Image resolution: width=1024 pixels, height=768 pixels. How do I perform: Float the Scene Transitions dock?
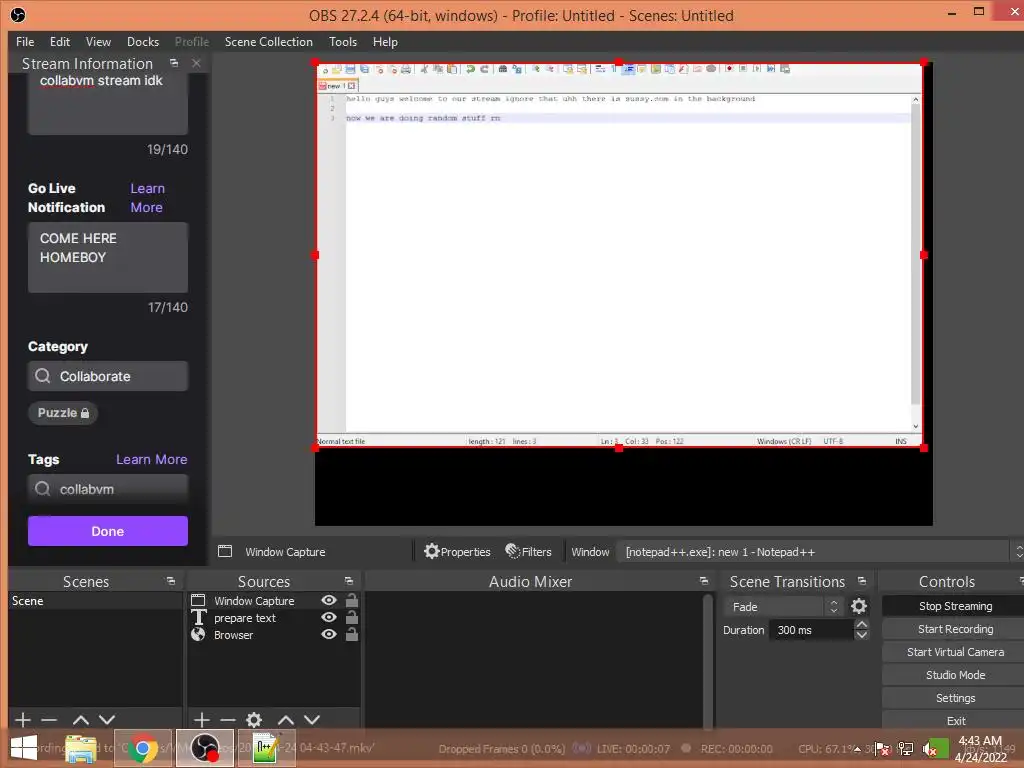[862, 581]
